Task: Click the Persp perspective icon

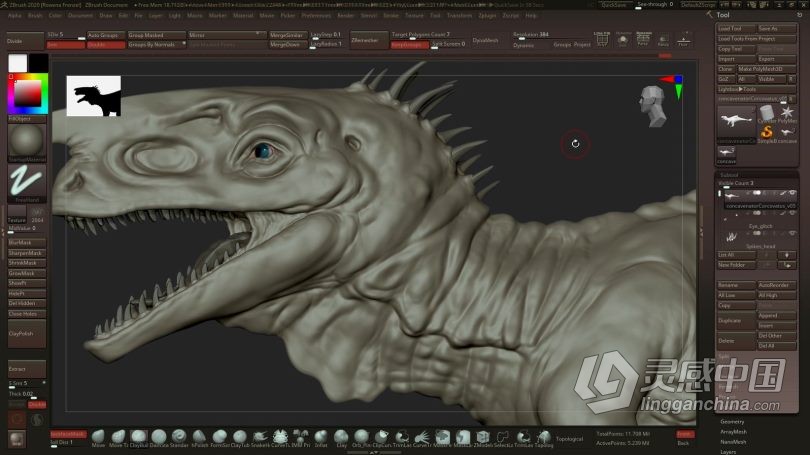Action: coord(643,39)
